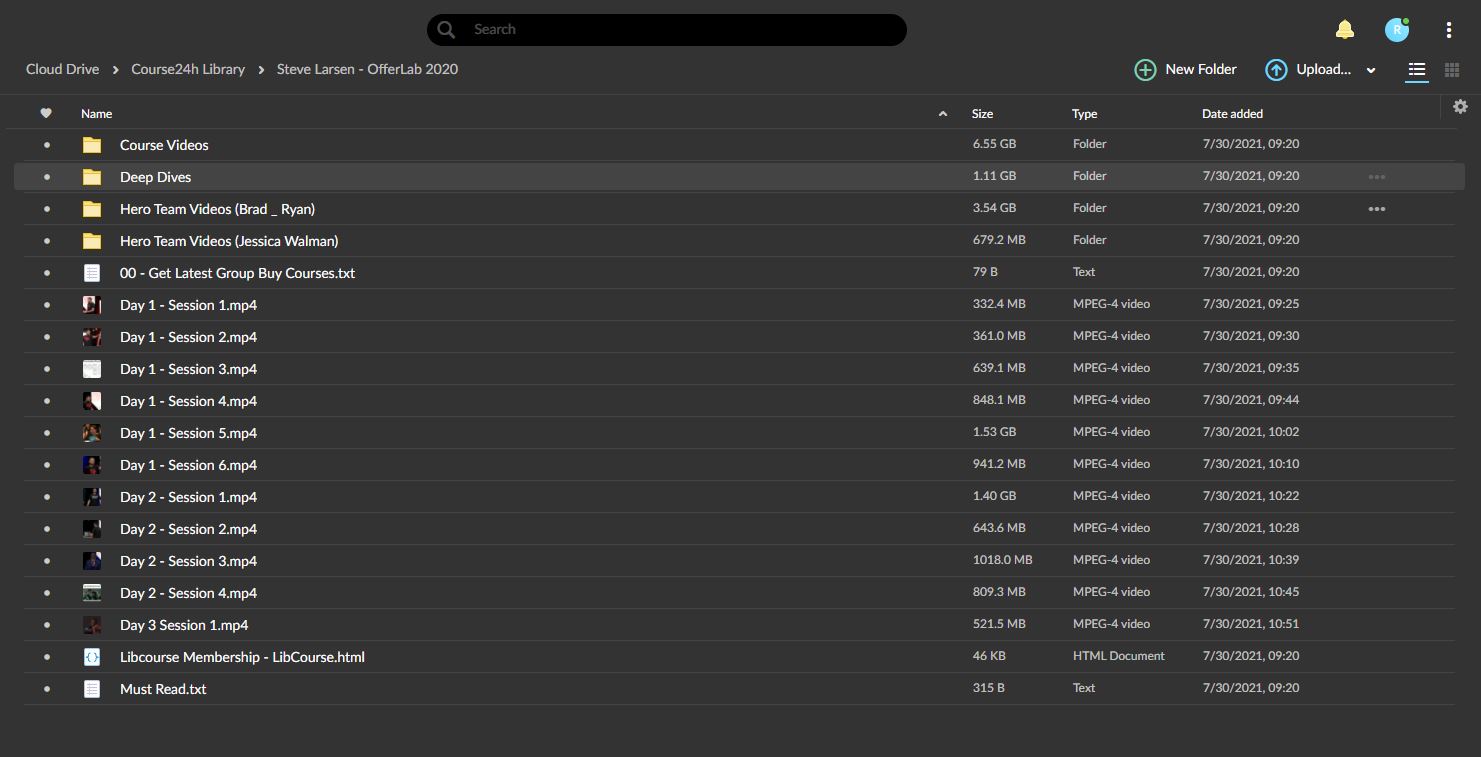This screenshot has width=1481, height=757.
Task: Toggle favorite dot for Day 2 - Session 3.mp4
Action: 46,561
